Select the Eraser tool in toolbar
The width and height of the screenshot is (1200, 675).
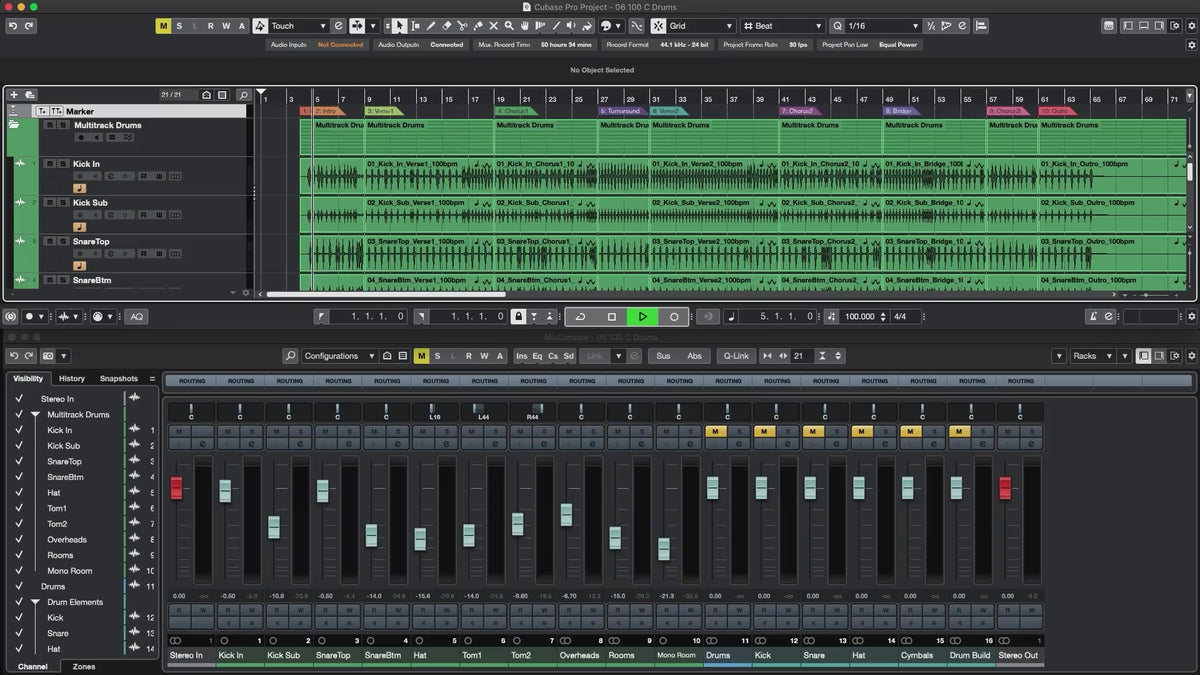point(446,26)
